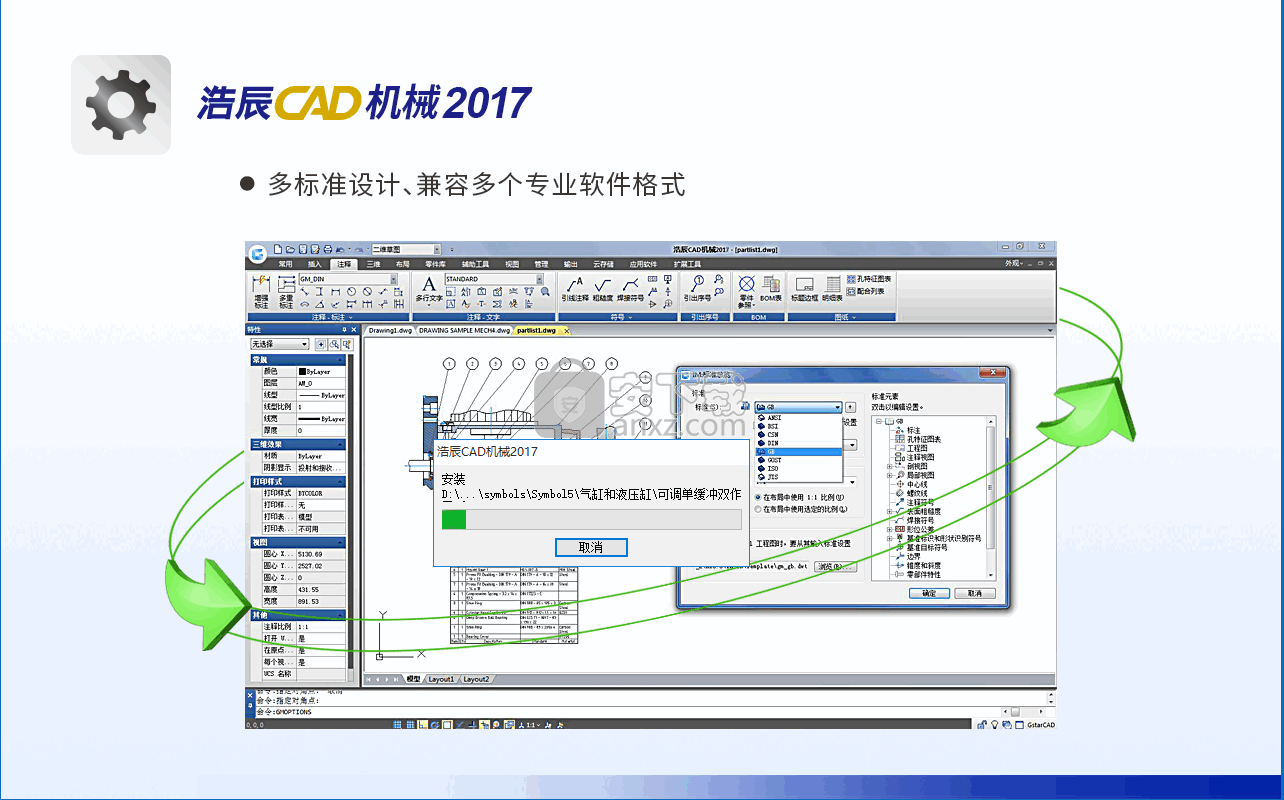Switch to the Drawing1.dwg document tab

[x=390, y=329]
